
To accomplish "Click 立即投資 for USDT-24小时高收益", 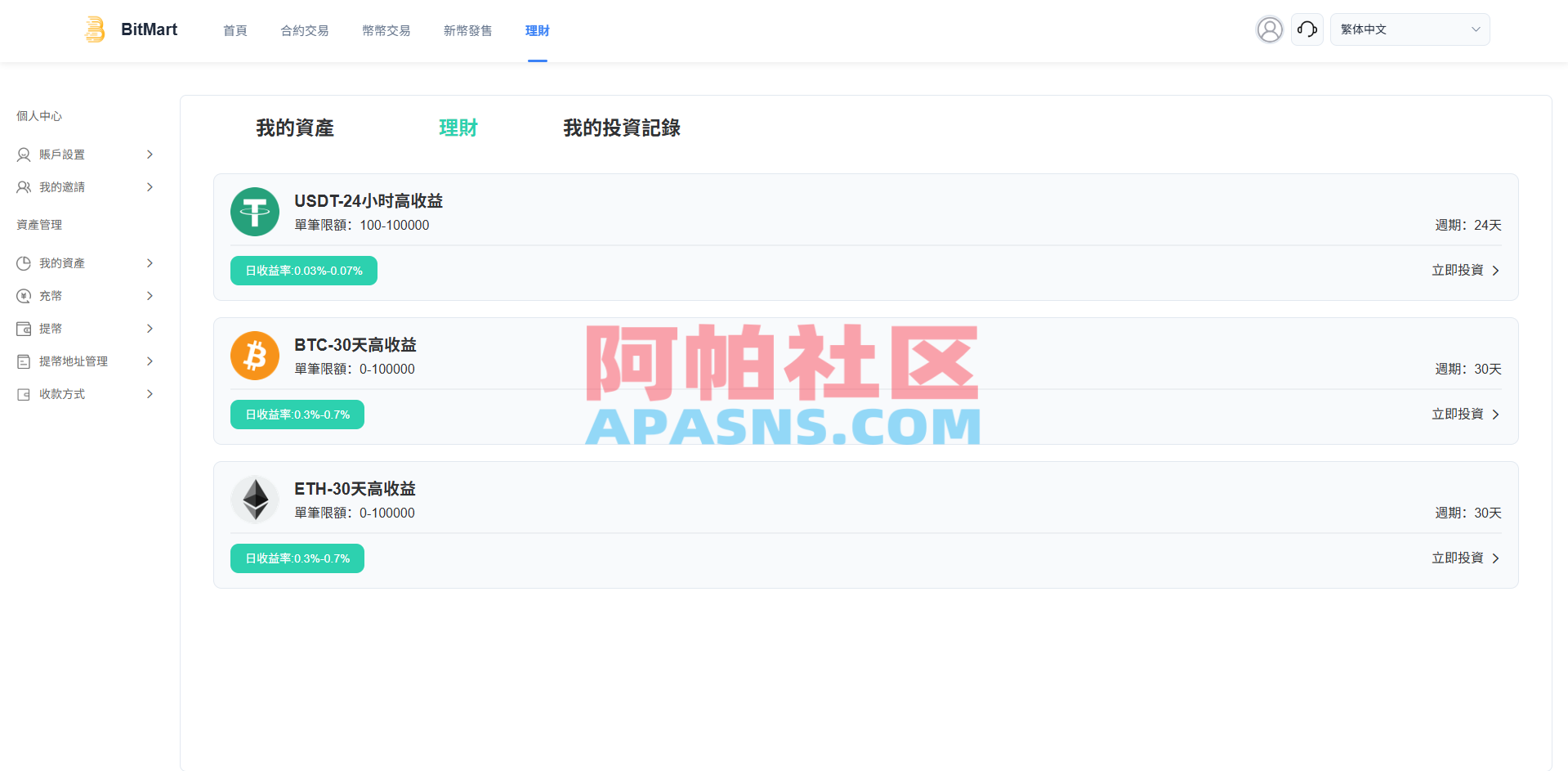I will pyautogui.click(x=1466, y=271).
